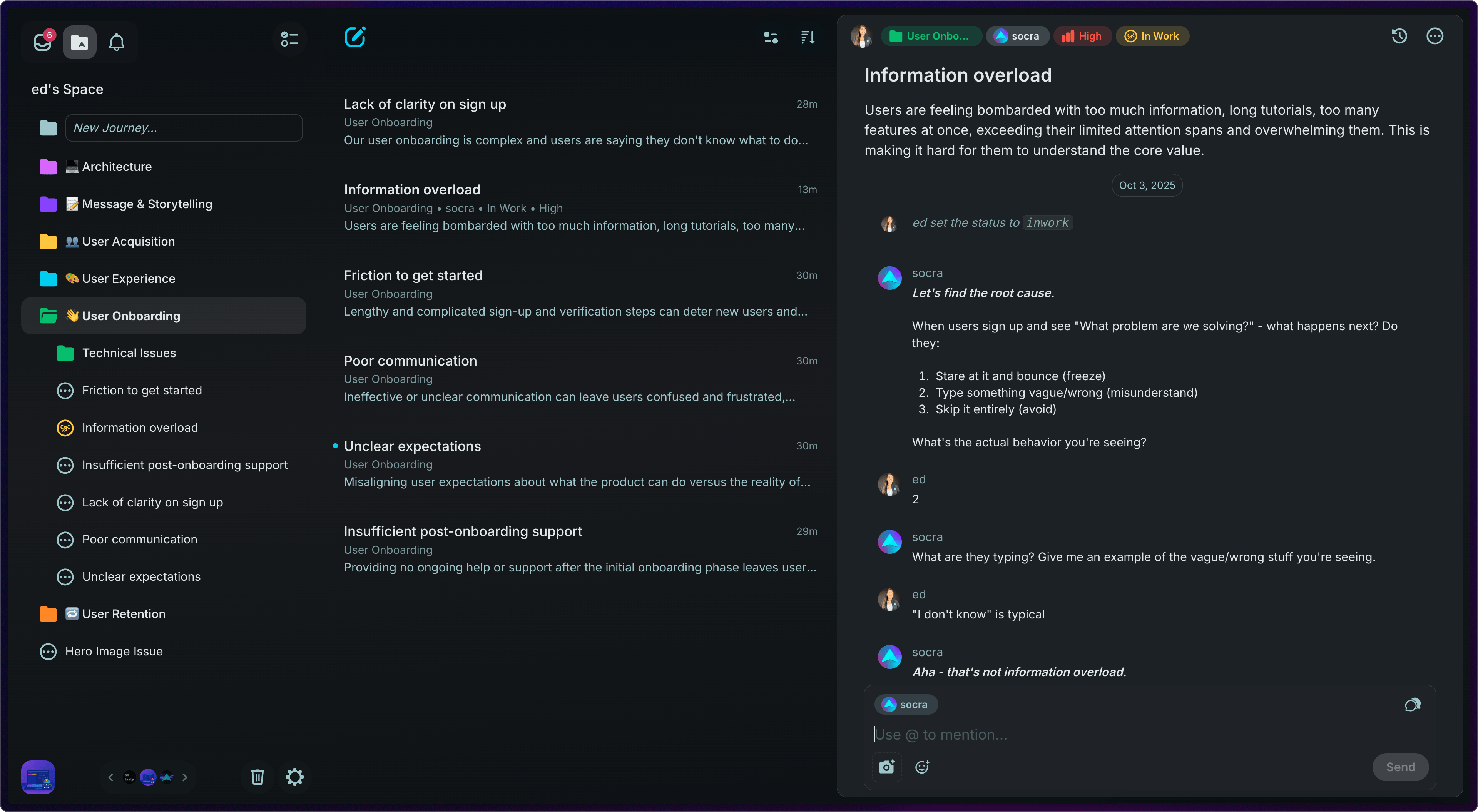Open the sort order icon
This screenshot has width=1478, height=812.
coord(808,37)
